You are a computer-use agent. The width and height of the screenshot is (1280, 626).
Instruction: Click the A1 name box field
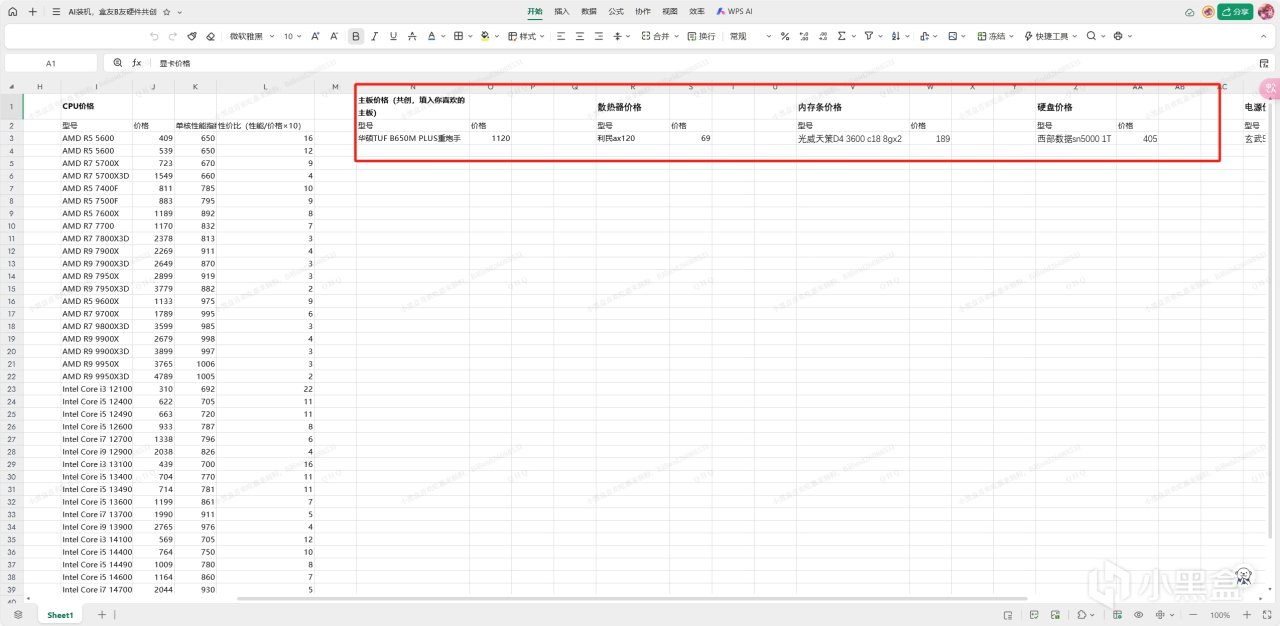pyautogui.click(x=51, y=62)
